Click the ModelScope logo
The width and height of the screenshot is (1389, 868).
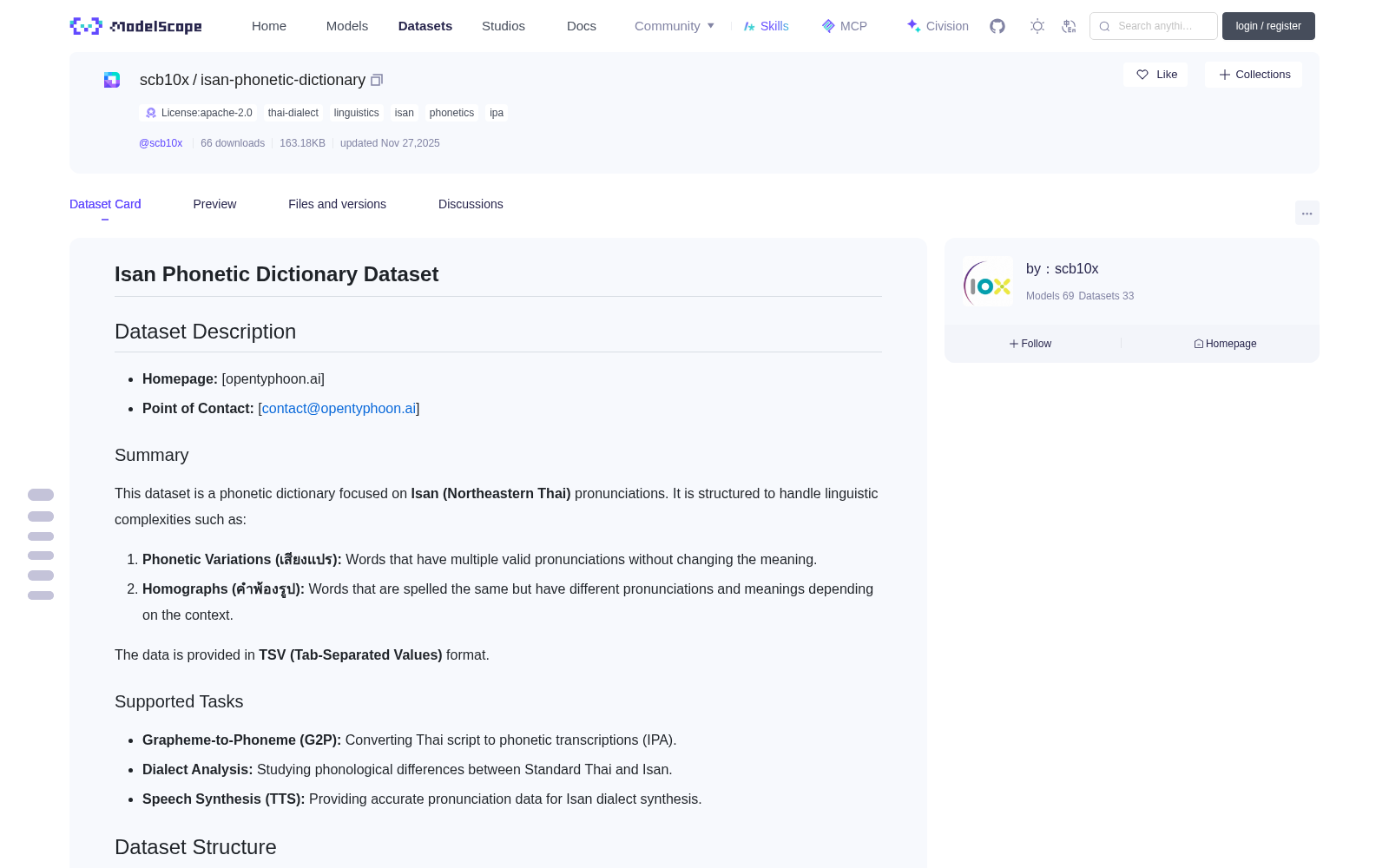pos(136,26)
